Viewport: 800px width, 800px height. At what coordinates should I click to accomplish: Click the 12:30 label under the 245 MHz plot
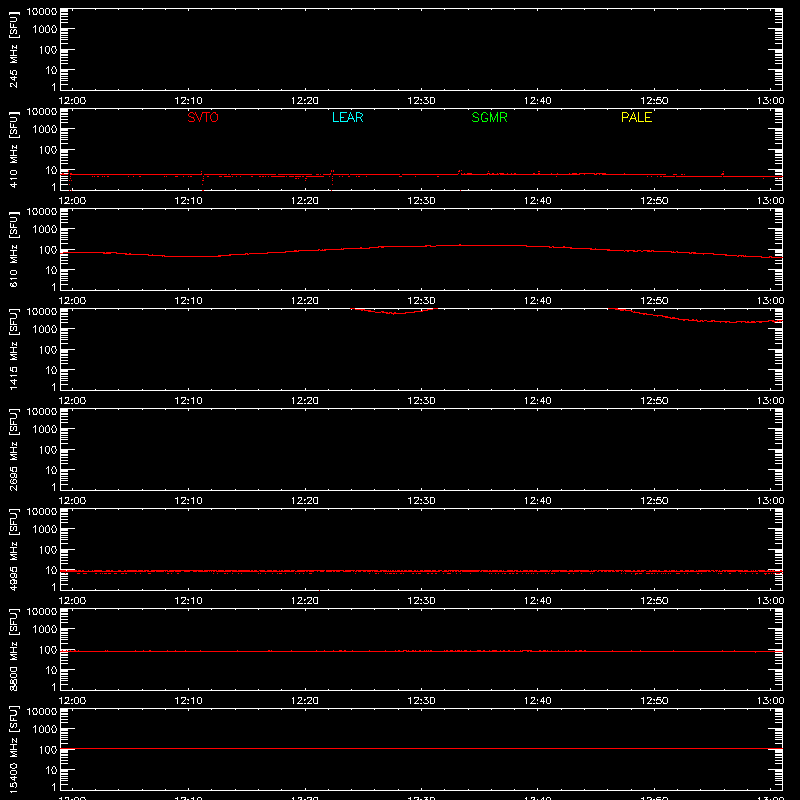pos(421,101)
